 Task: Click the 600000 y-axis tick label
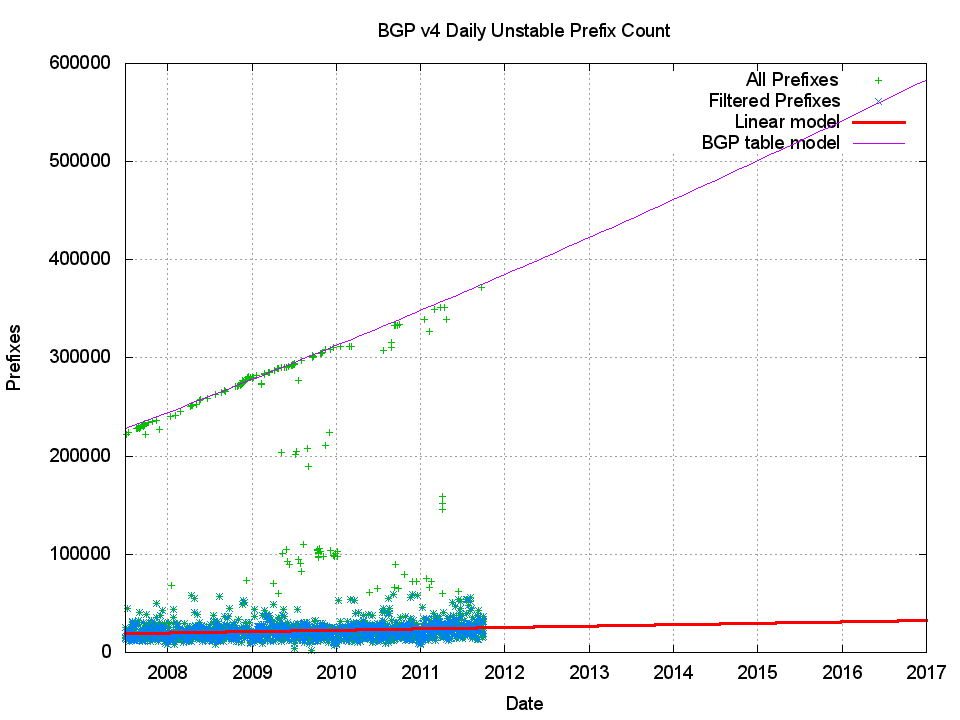[x=84, y=63]
